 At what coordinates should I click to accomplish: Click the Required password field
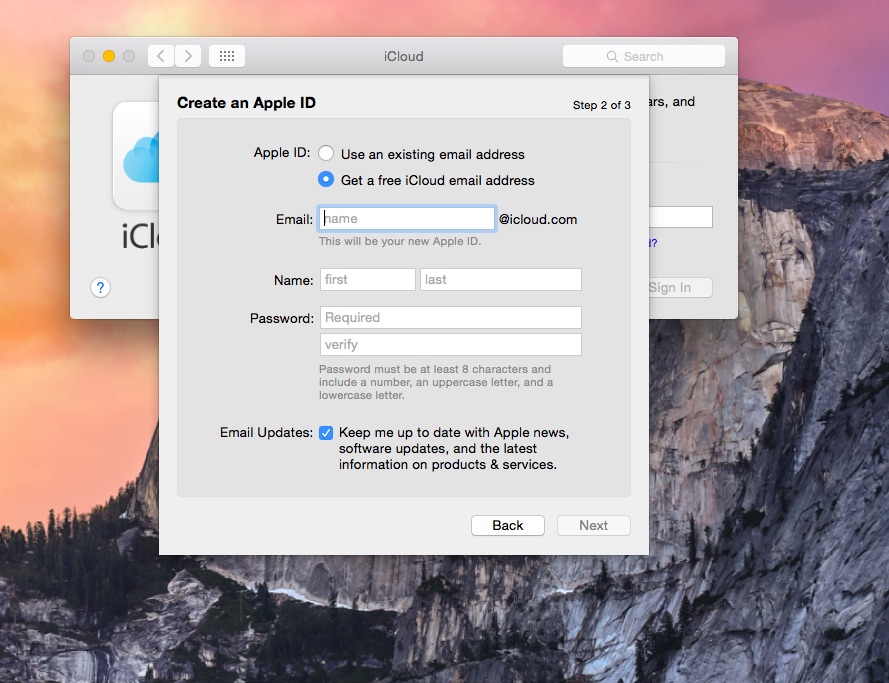(x=451, y=317)
